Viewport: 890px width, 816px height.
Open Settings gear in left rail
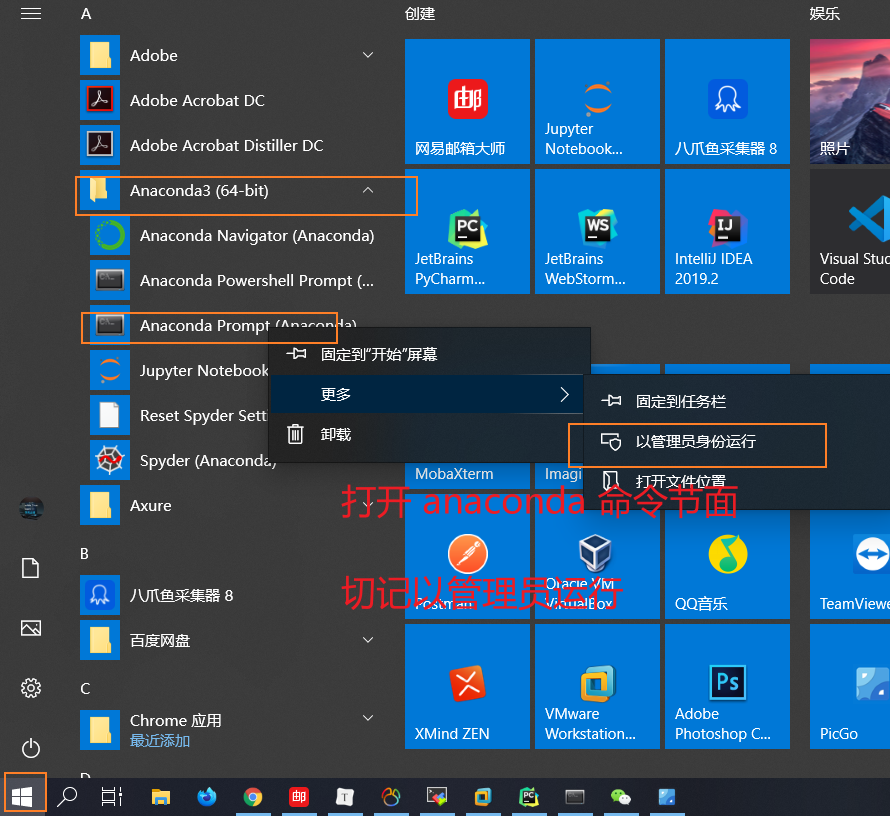click(31, 688)
